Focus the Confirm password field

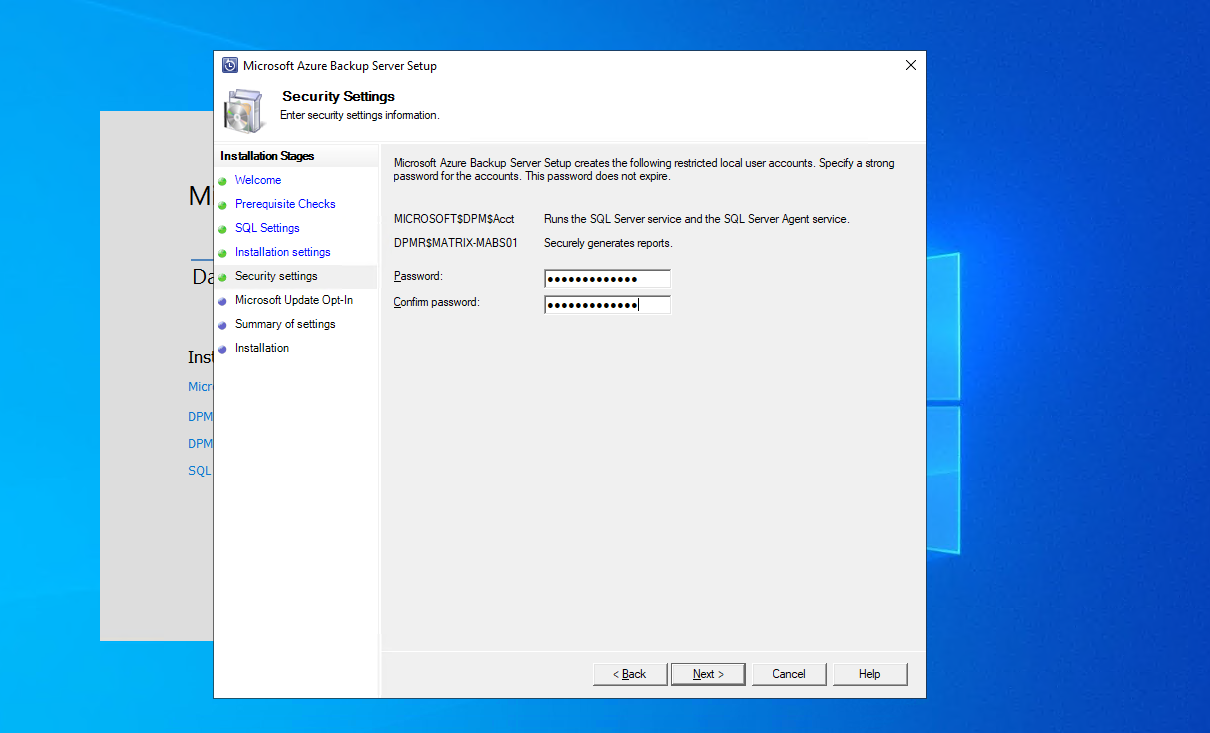[x=607, y=305]
